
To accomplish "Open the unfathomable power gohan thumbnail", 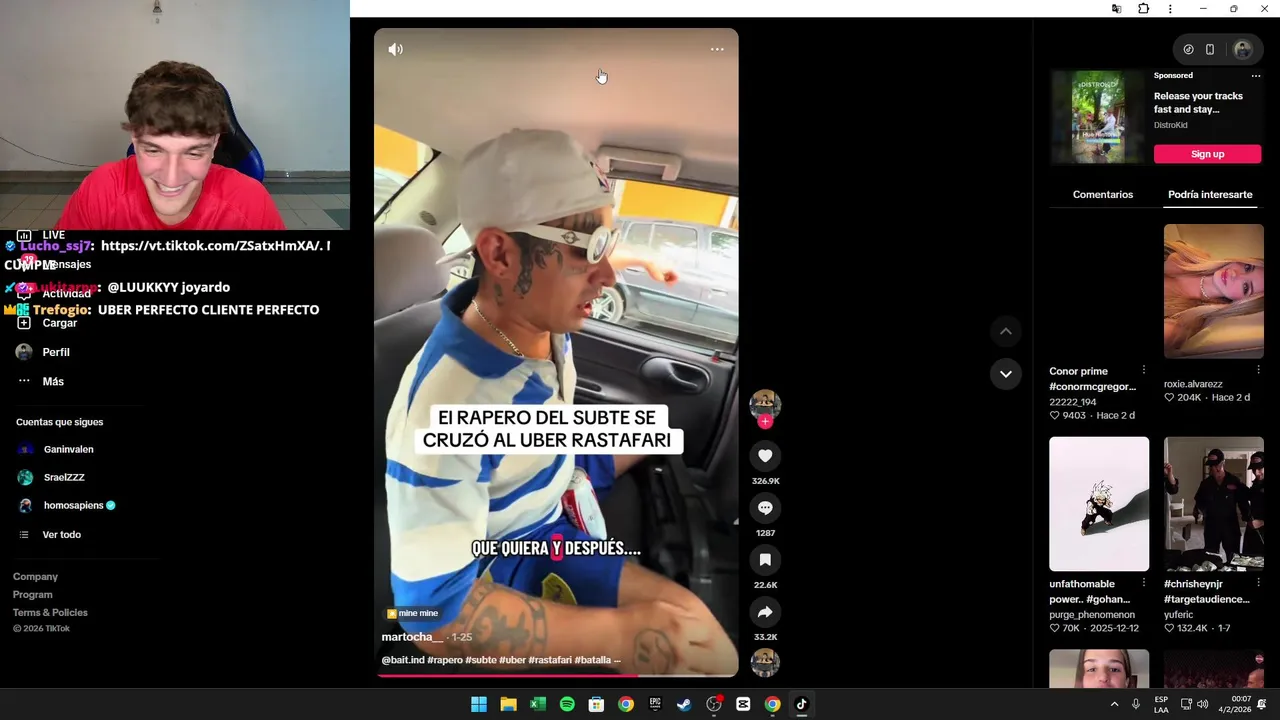I will point(1099,504).
